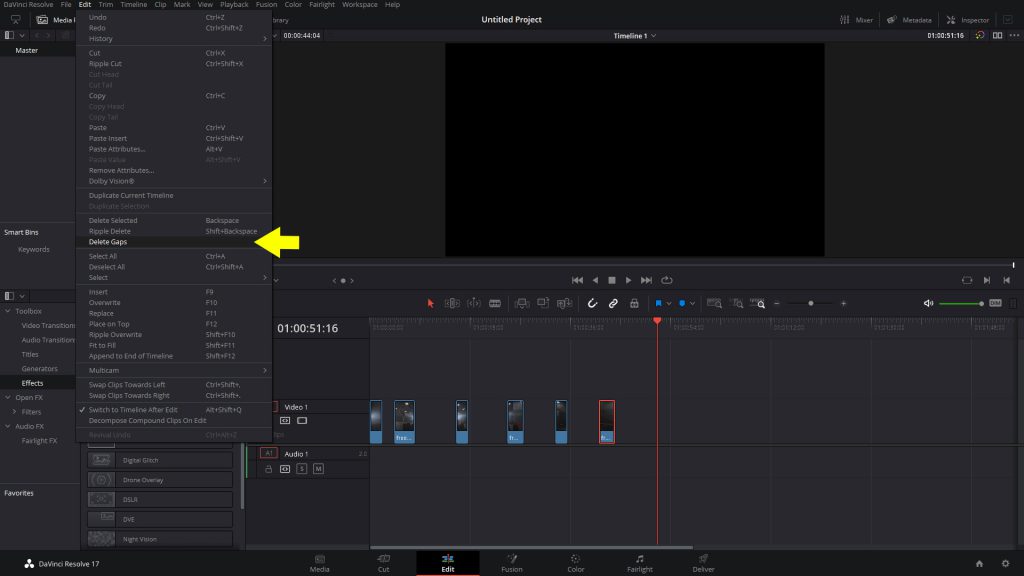Open viewer options three-dot menu
Screen dimensions: 1024x576
tap(1014, 35)
